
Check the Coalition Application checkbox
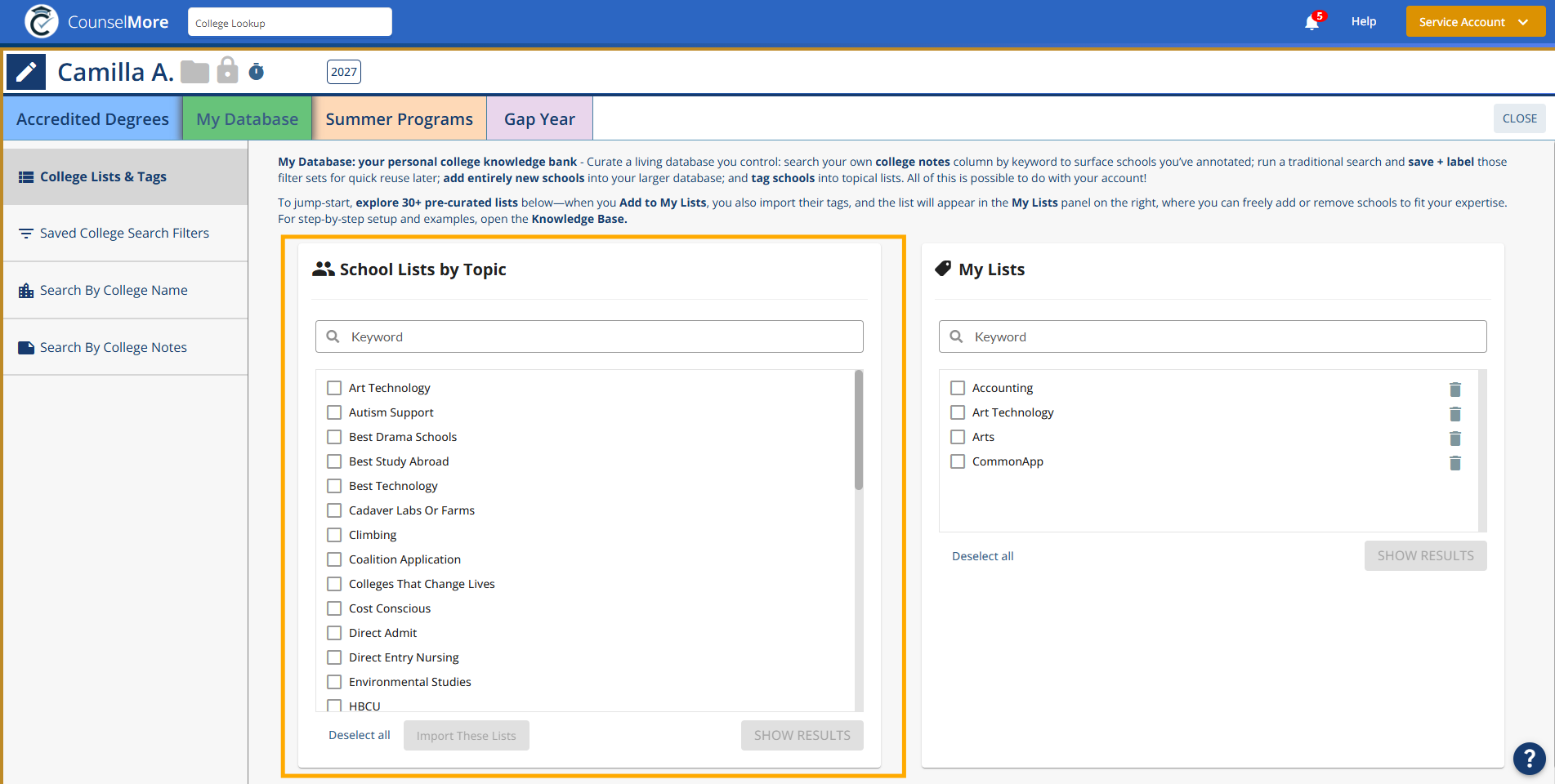click(x=334, y=559)
